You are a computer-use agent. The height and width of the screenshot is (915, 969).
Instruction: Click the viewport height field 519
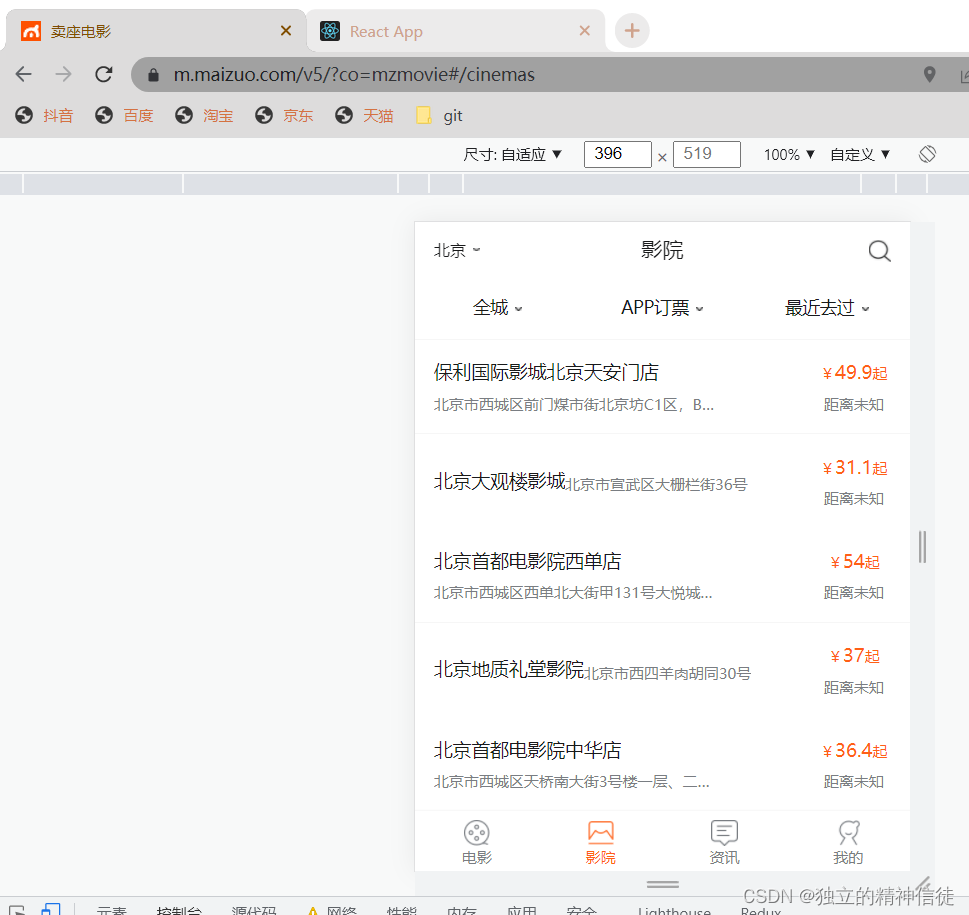706,154
